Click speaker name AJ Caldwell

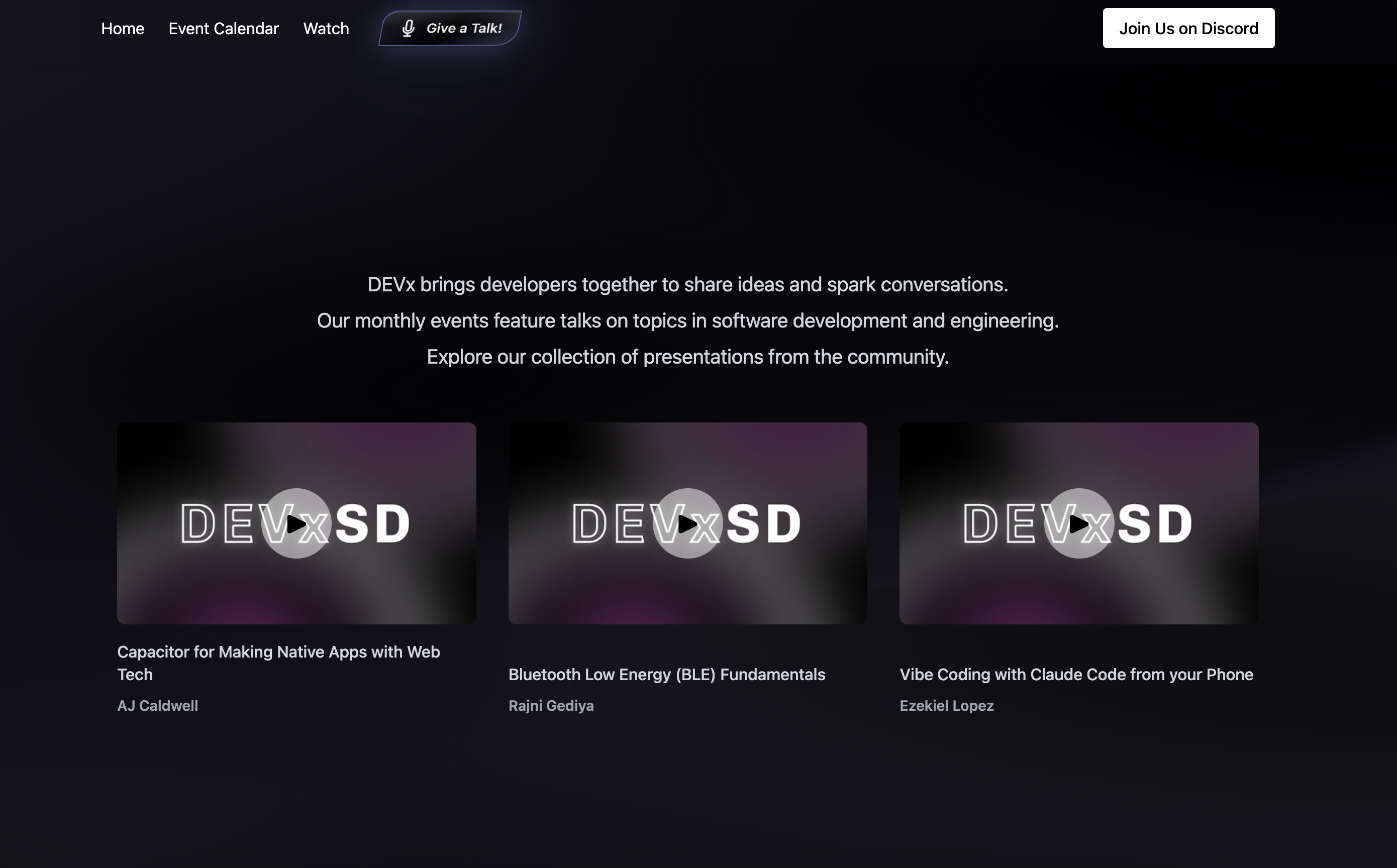[158, 706]
